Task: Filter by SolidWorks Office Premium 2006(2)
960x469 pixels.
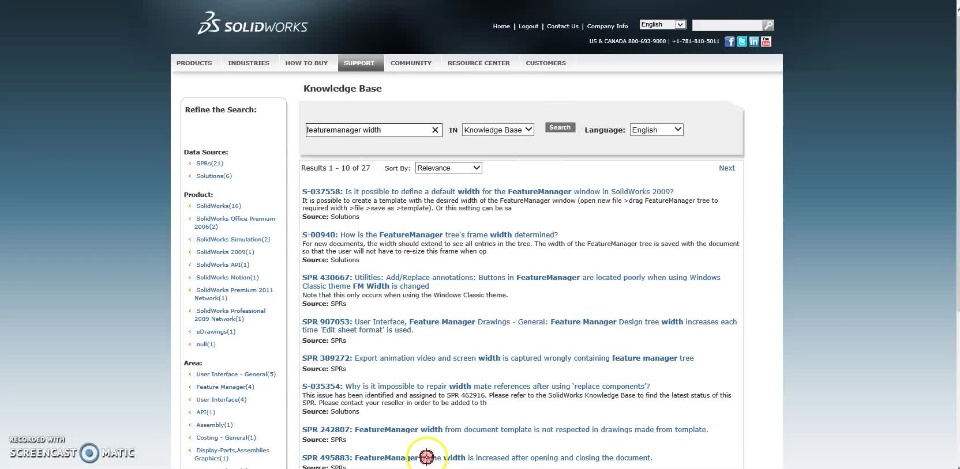Action: [235, 222]
